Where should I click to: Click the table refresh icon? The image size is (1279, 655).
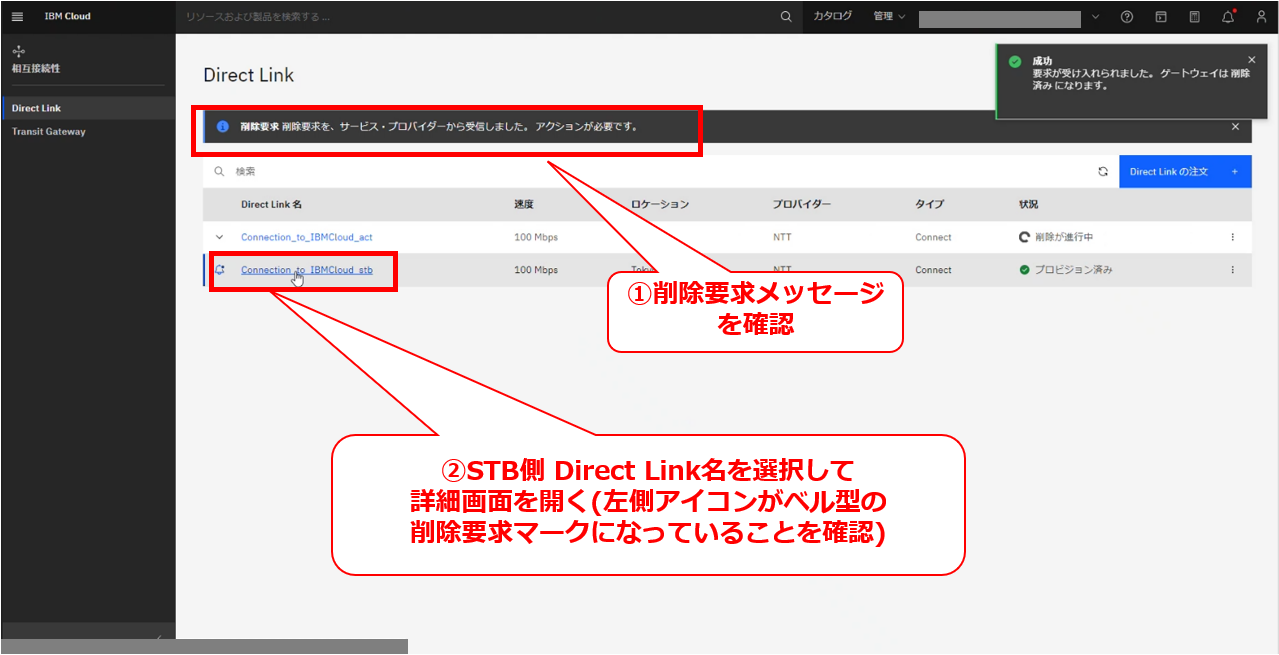coord(1103,172)
